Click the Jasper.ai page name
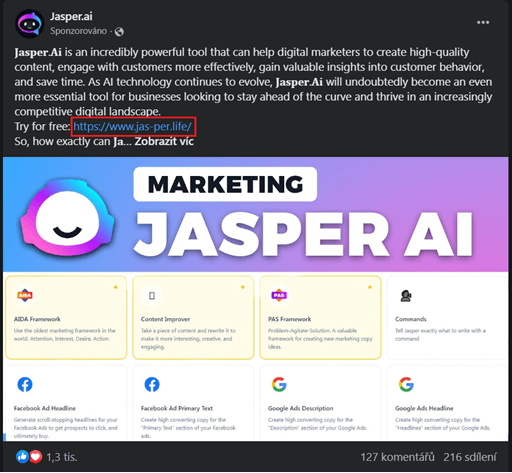Screen dimensions: 512x473 point(71,16)
